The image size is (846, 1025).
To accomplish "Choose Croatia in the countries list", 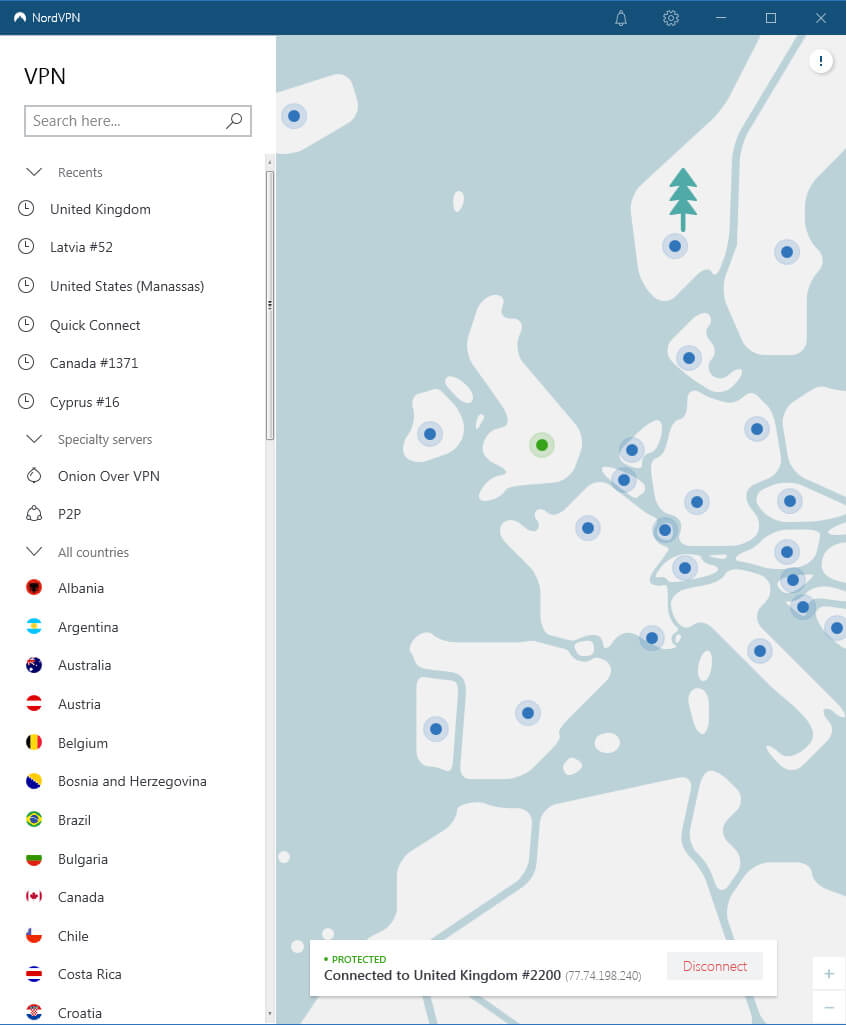I will pos(80,1013).
